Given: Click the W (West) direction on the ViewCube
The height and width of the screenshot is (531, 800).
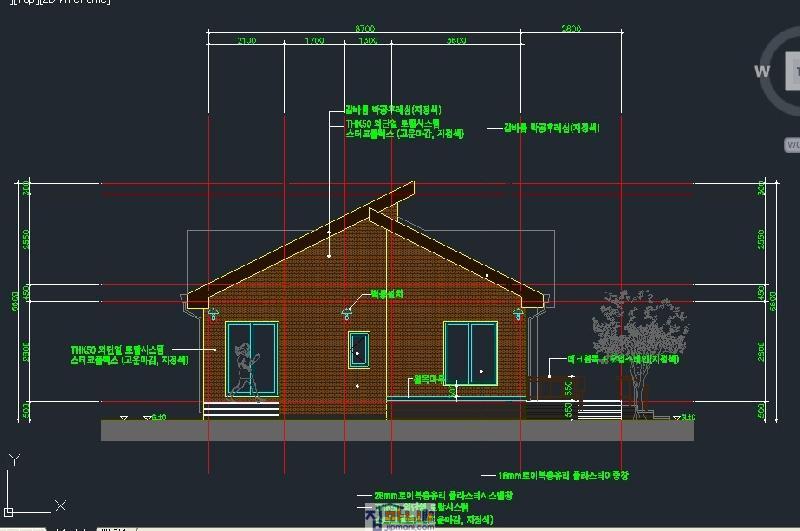Looking at the screenshot, I should coord(762,71).
